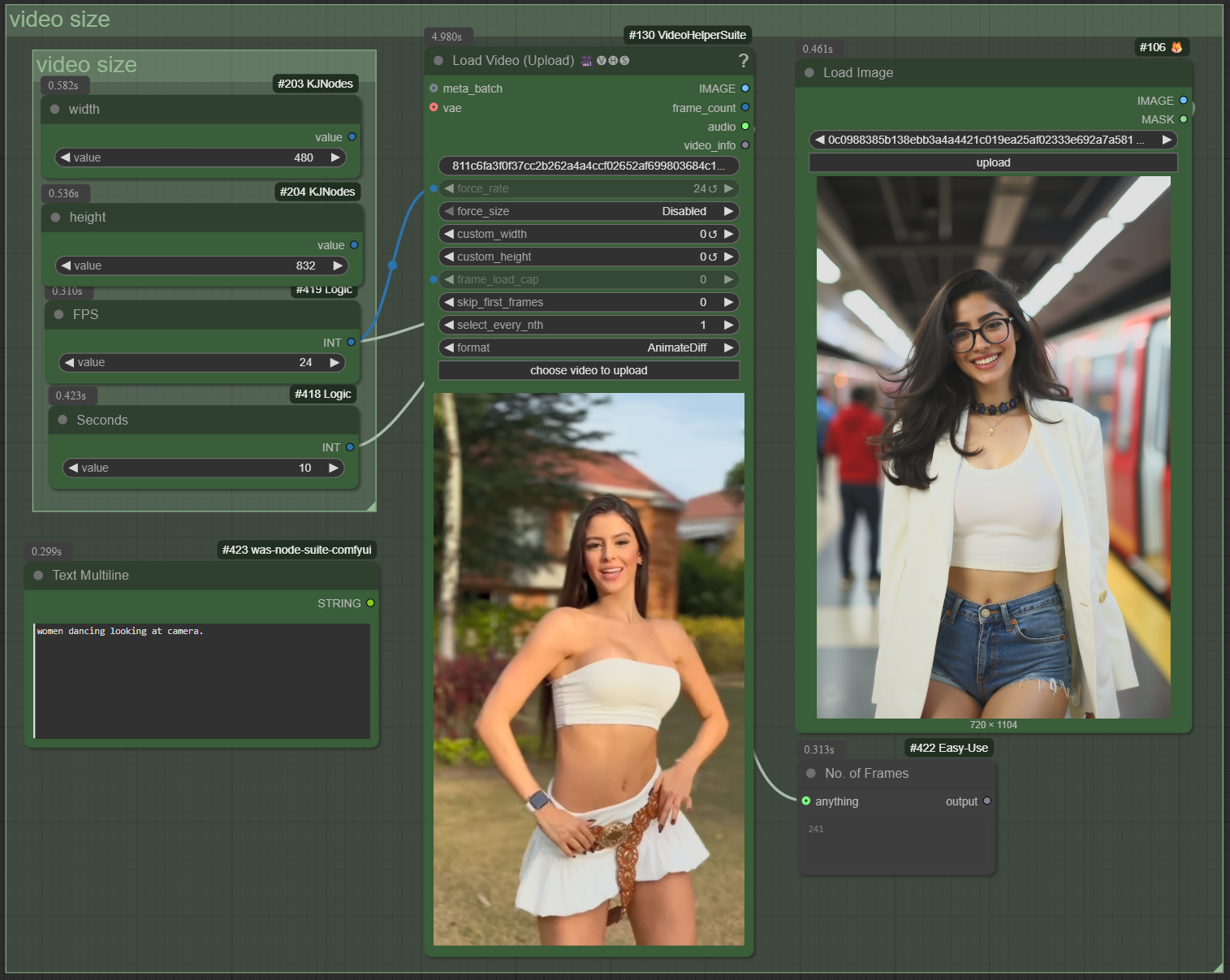Image resolution: width=1230 pixels, height=980 pixels.
Task: Click the FPS node's INT output port
Action: [351, 343]
